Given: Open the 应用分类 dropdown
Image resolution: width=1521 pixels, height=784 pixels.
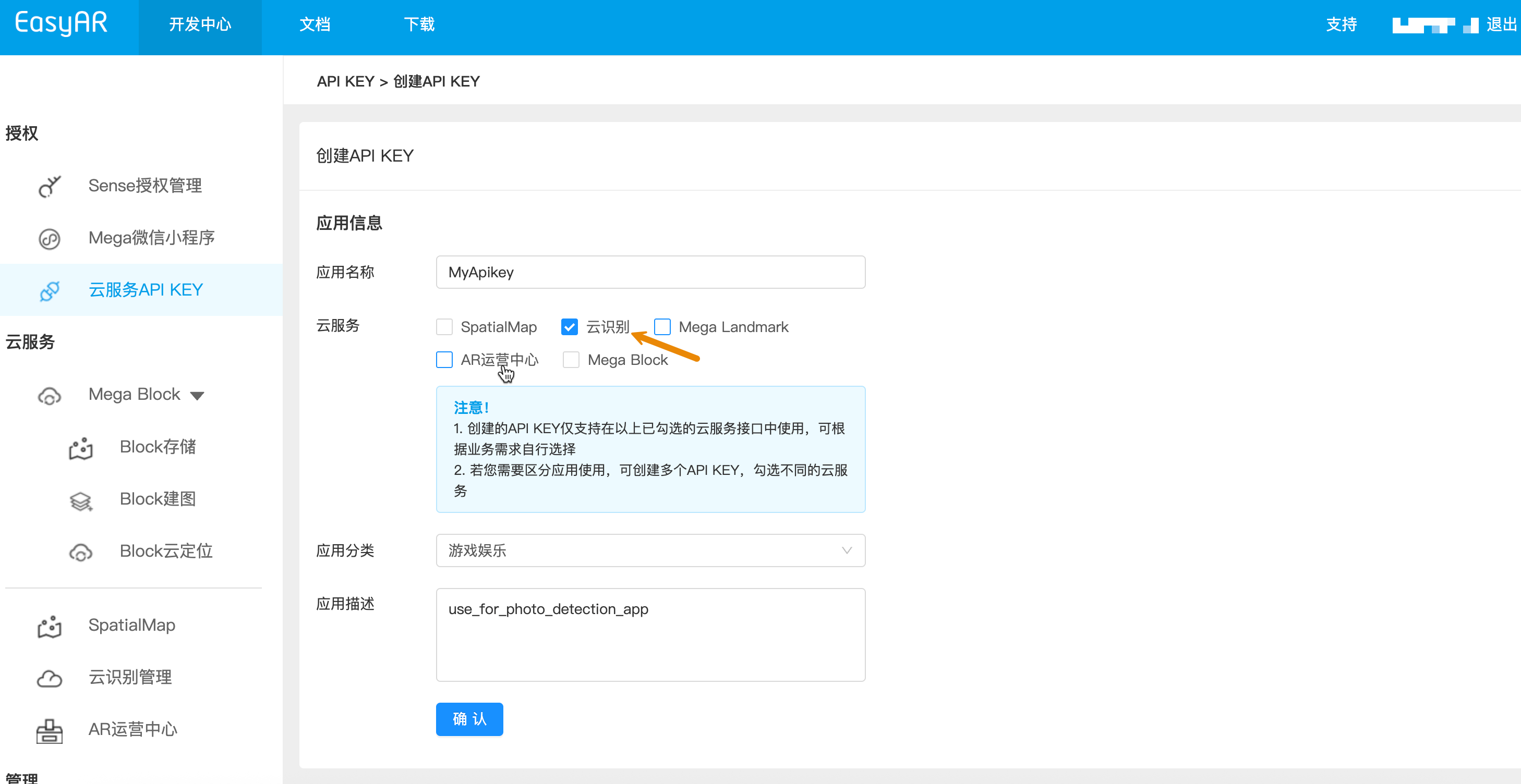Looking at the screenshot, I should click(x=649, y=550).
